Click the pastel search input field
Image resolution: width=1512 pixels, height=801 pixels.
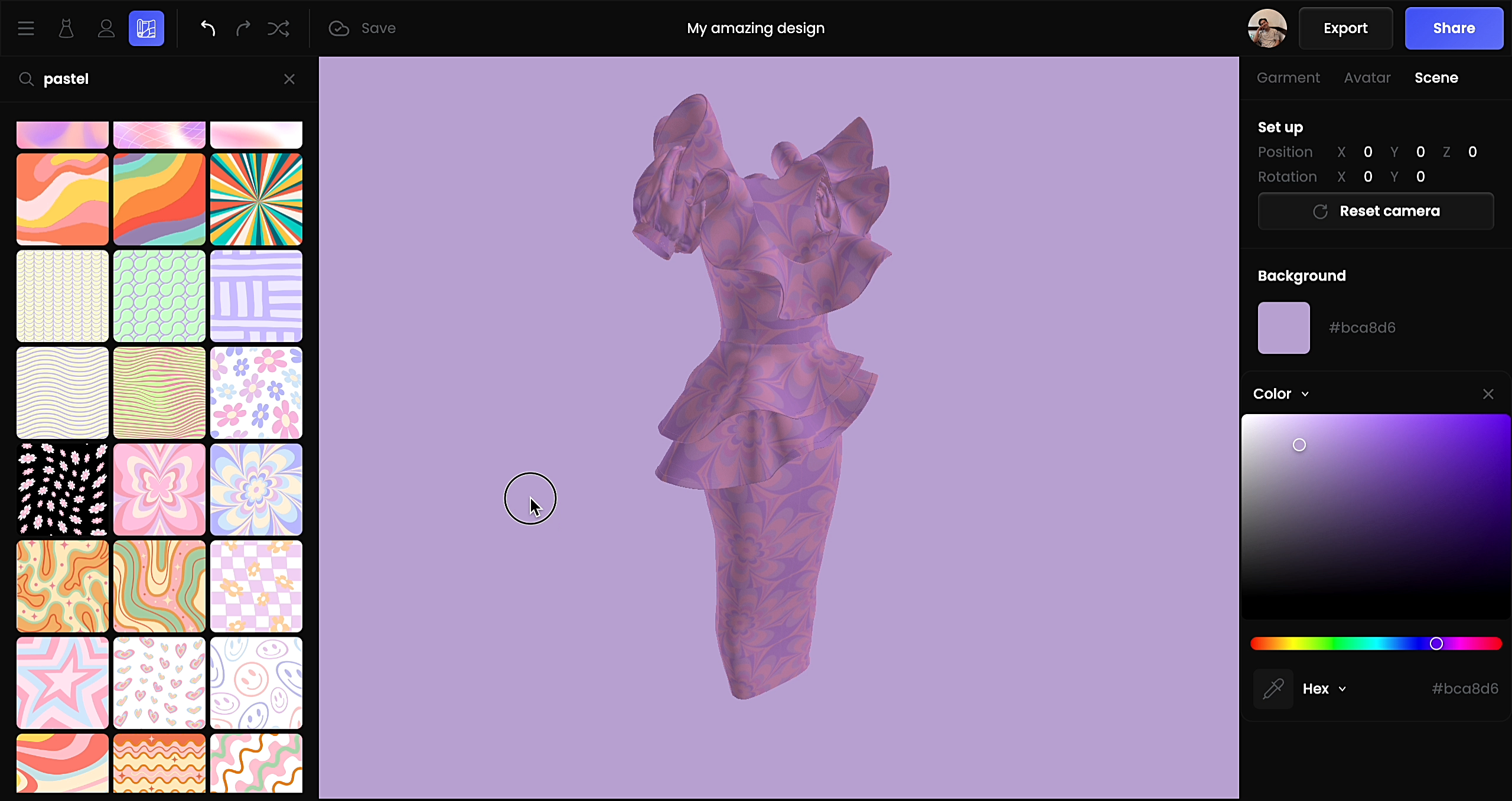point(159,79)
